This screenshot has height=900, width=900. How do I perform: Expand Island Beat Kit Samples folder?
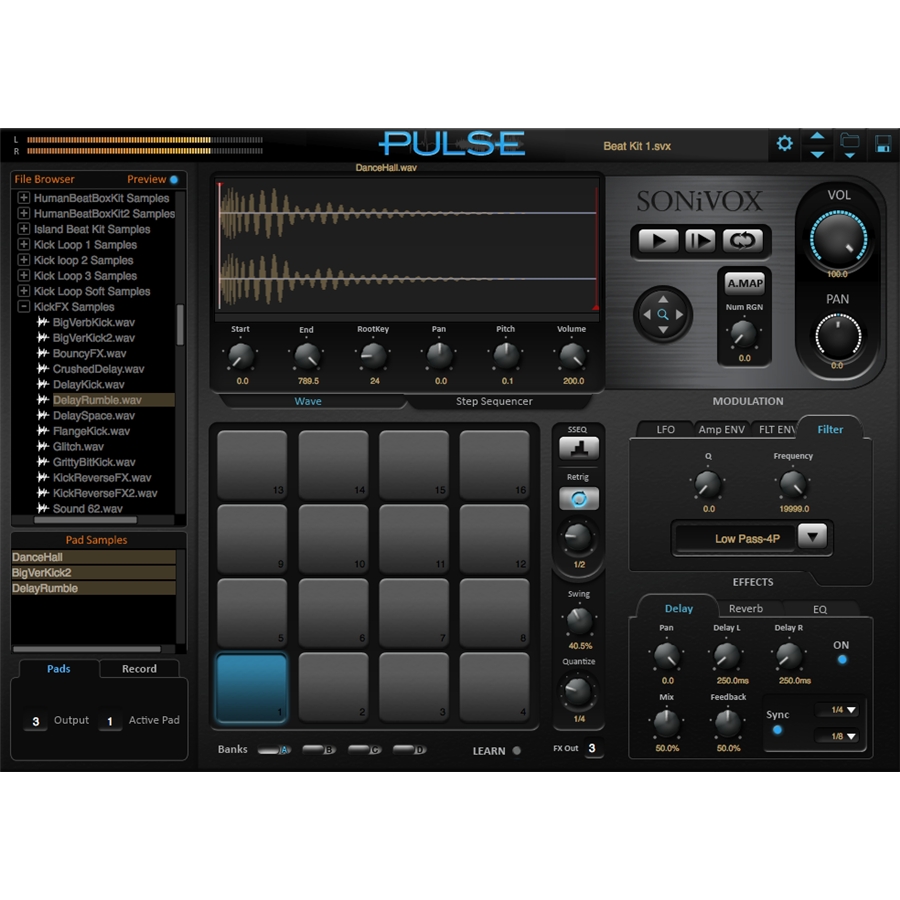[24, 229]
